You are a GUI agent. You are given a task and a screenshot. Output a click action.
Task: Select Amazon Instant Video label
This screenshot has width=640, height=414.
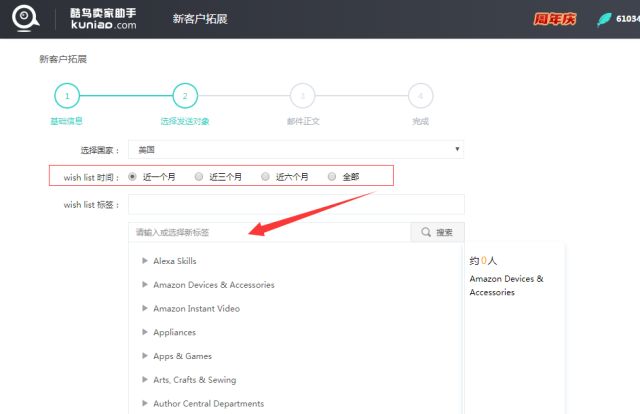[196, 308]
